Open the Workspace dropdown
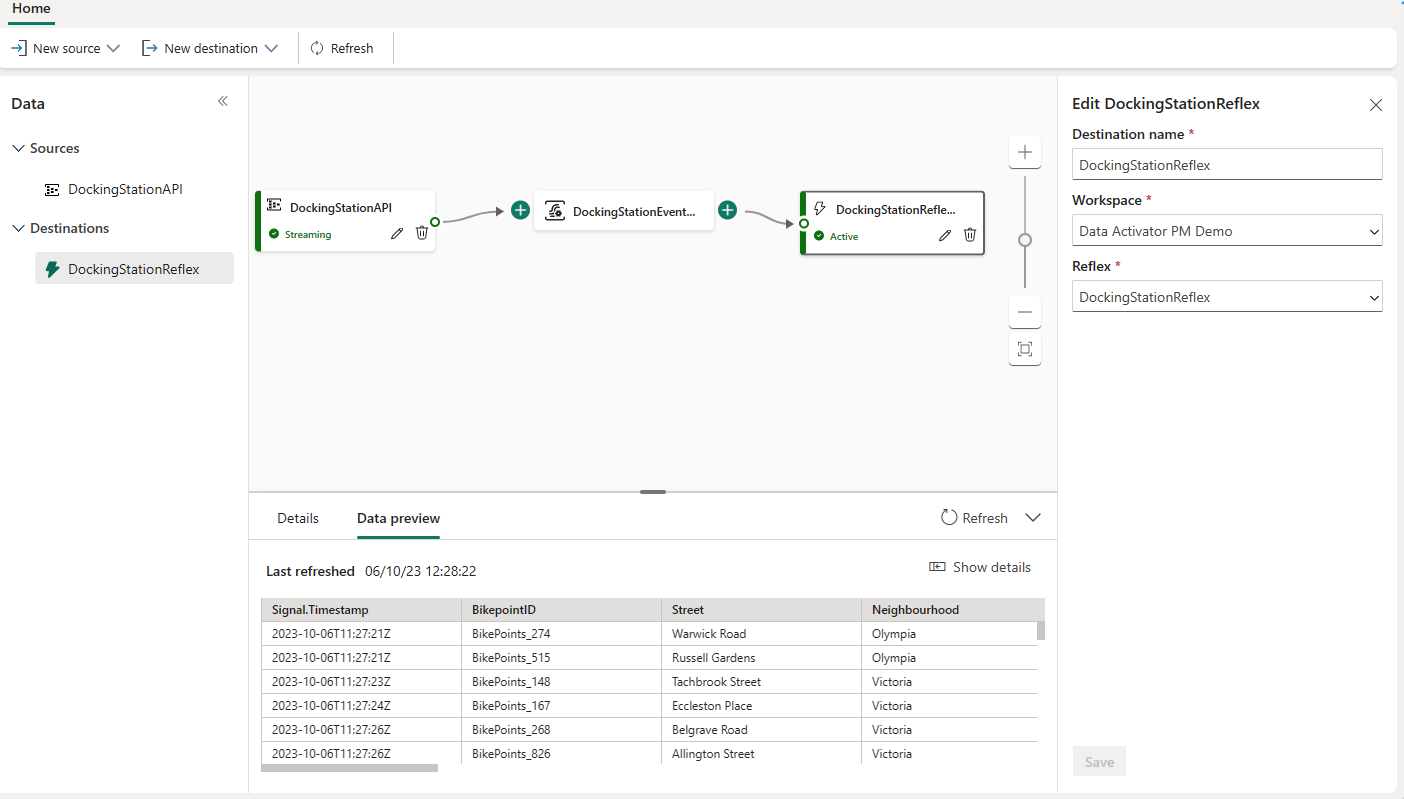The image size is (1404, 799). click(1227, 231)
